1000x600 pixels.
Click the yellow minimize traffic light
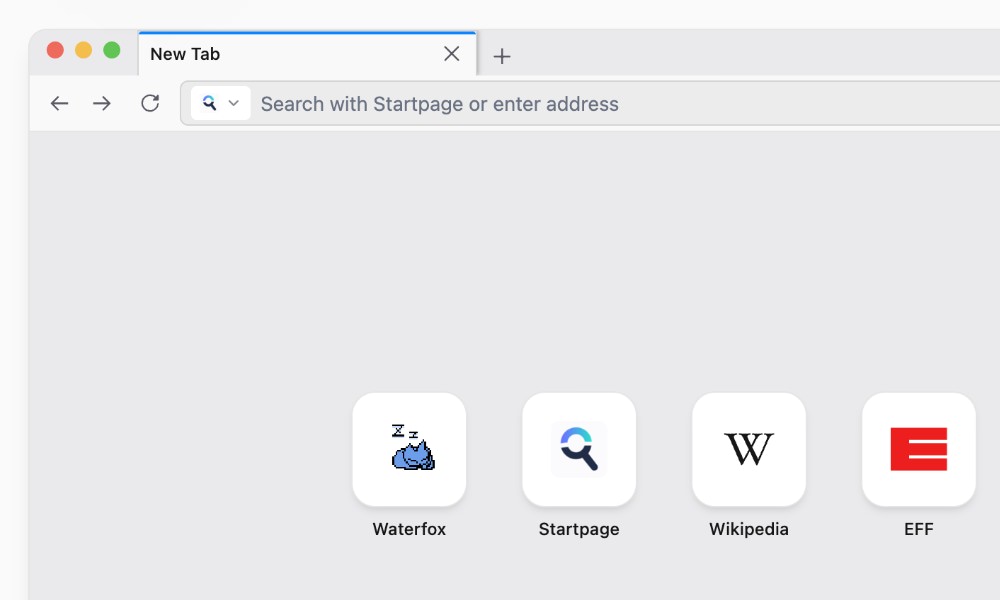pos(81,48)
